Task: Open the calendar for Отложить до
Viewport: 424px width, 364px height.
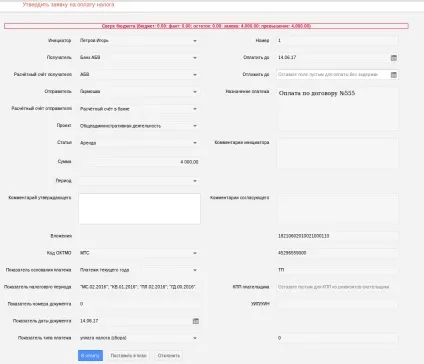Action: 394,75
